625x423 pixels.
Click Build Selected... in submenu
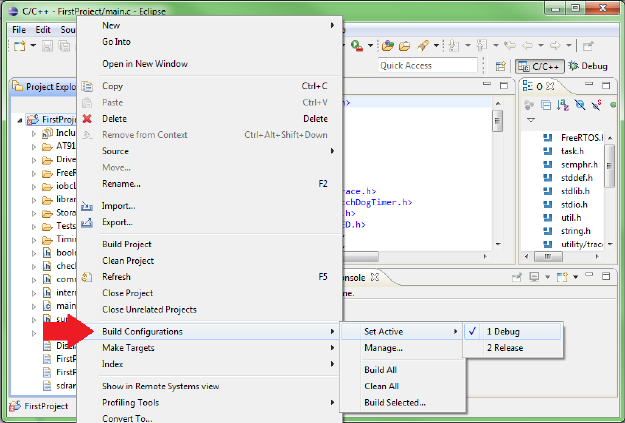point(403,402)
